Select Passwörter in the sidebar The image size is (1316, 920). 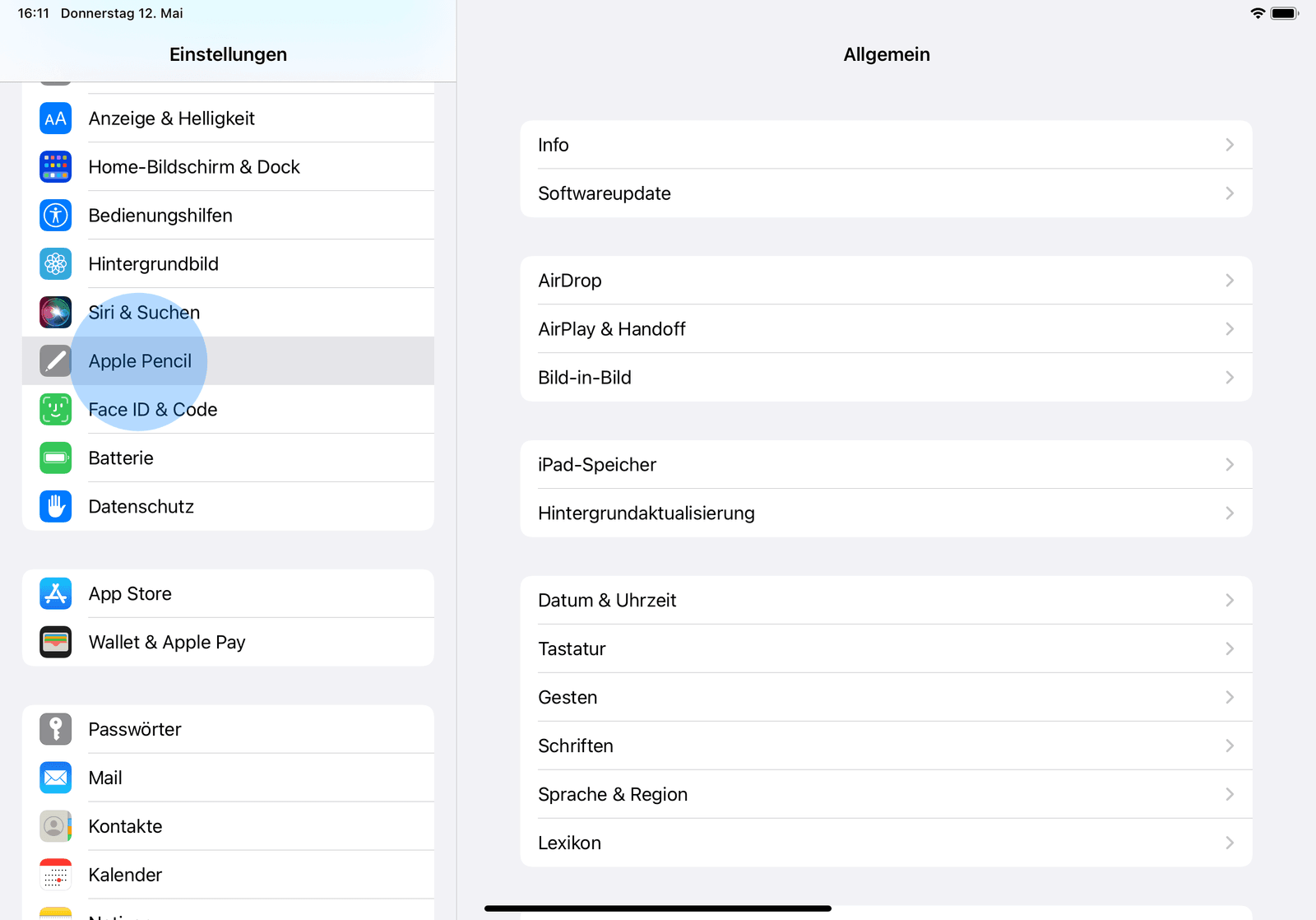pos(228,730)
